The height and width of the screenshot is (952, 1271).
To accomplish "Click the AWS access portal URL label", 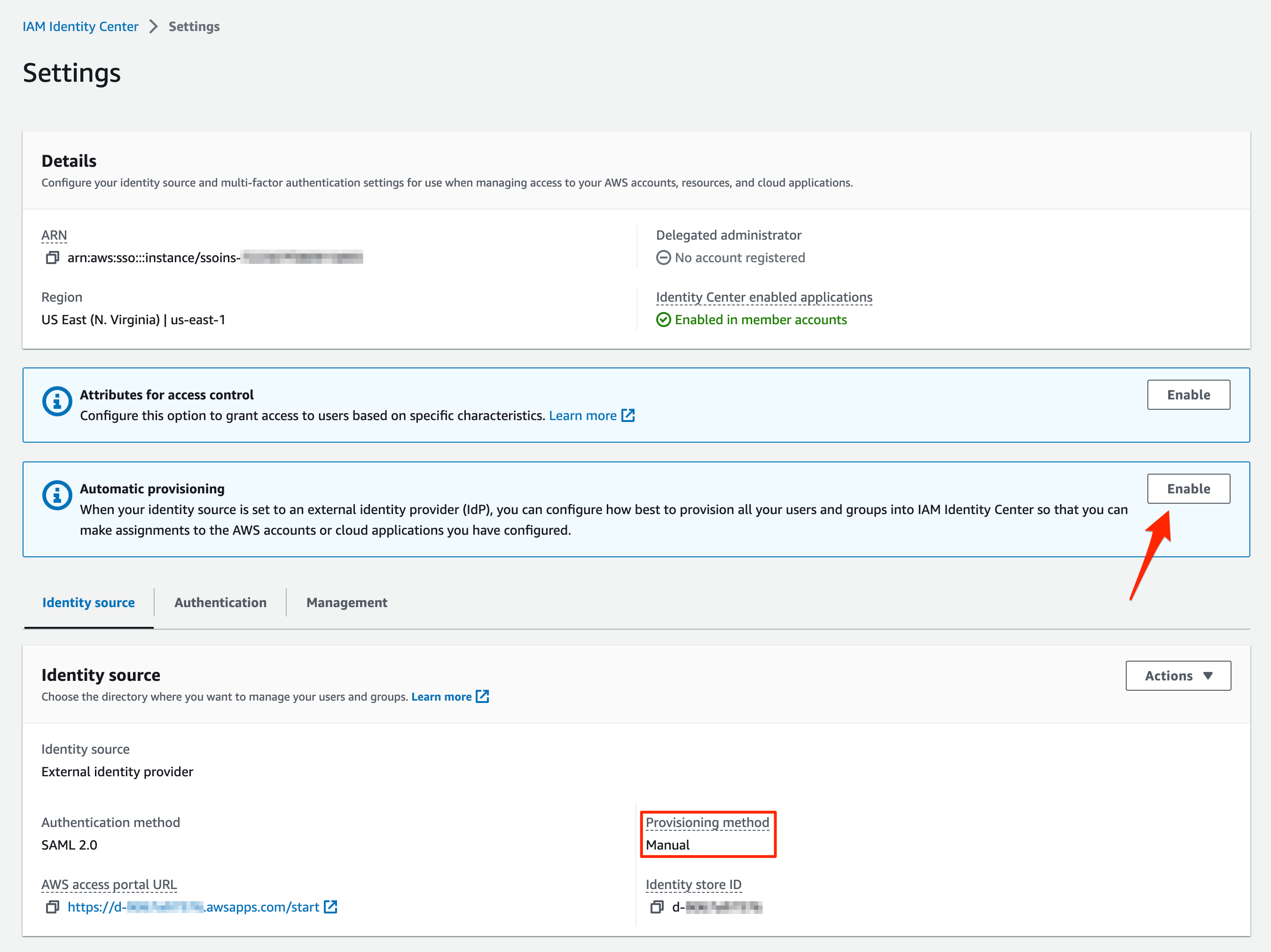I will (x=109, y=884).
